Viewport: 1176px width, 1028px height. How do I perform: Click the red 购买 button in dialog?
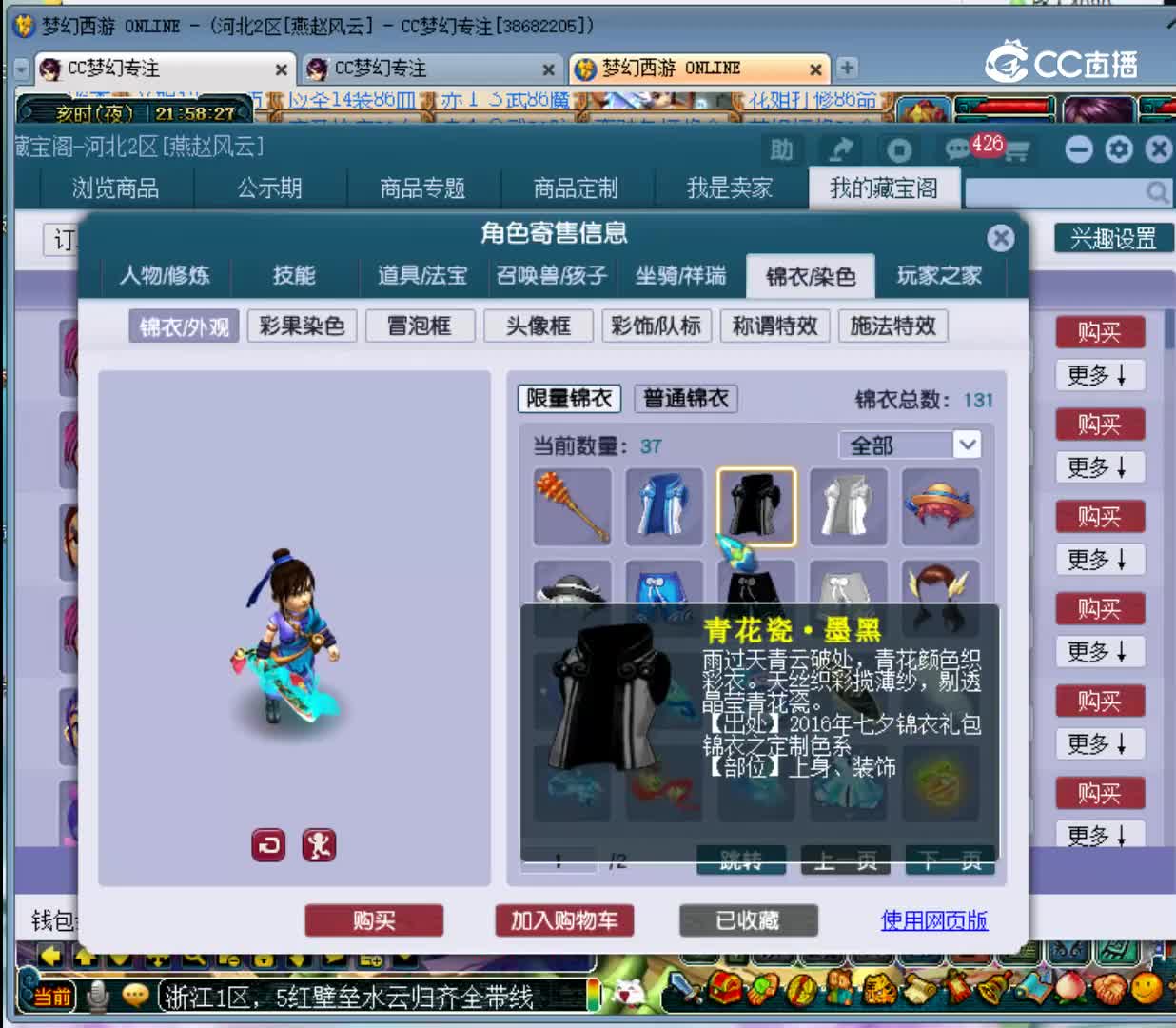[374, 920]
